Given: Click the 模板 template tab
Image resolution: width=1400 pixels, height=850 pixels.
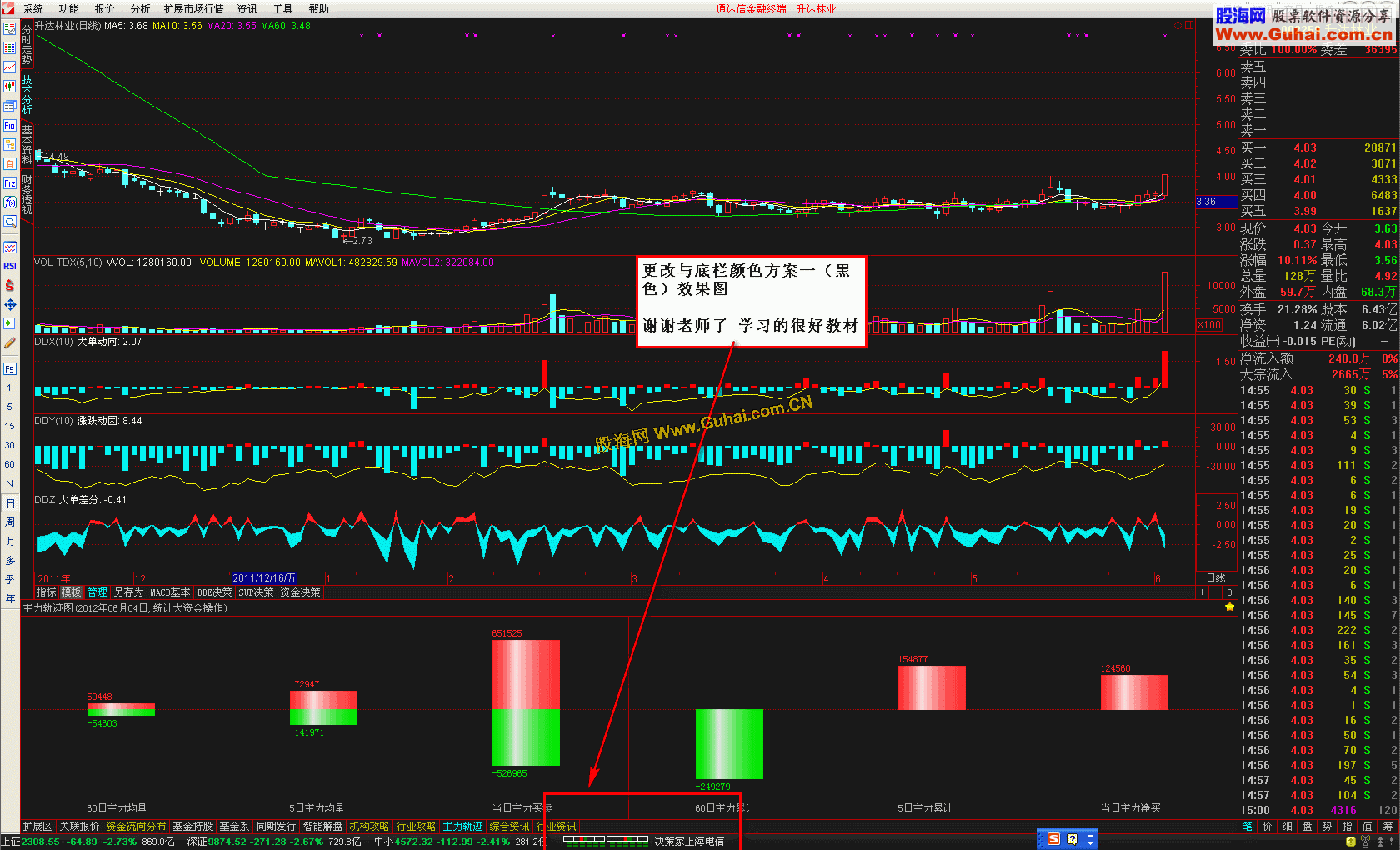Looking at the screenshot, I should [x=72, y=592].
